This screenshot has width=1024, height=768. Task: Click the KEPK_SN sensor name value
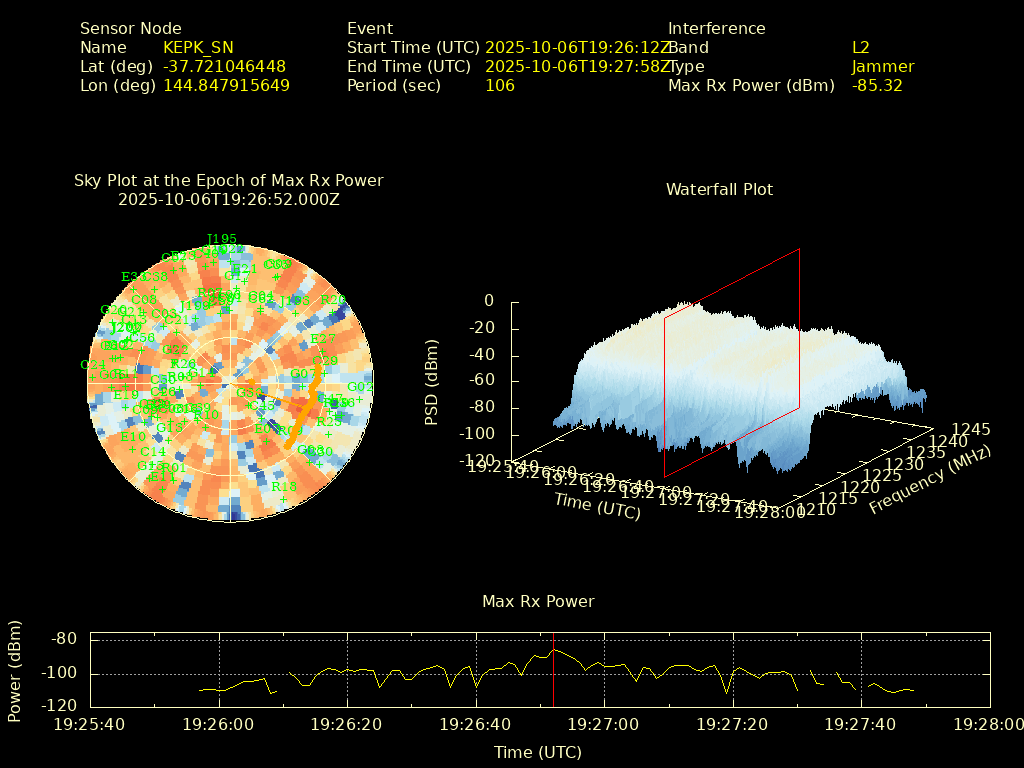[x=198, y=47]
